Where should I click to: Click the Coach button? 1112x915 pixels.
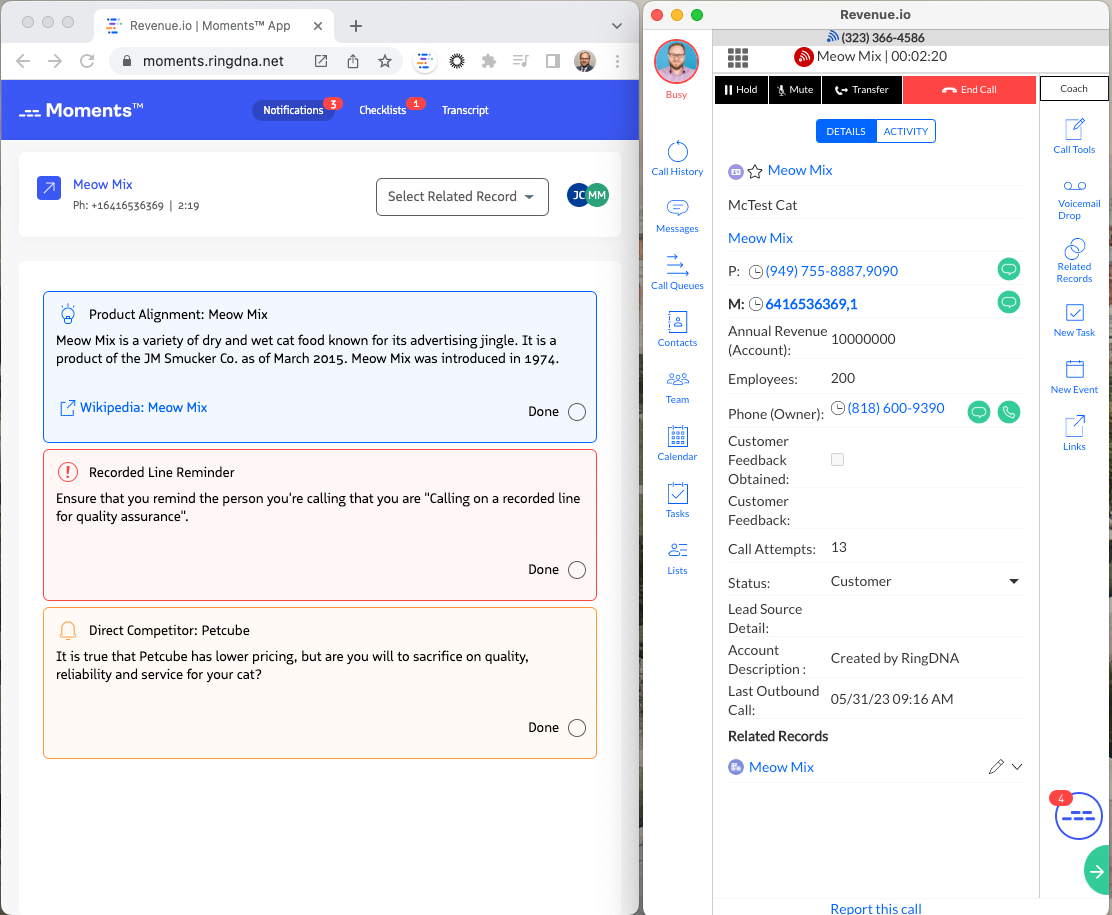(x=1074, y=89)
